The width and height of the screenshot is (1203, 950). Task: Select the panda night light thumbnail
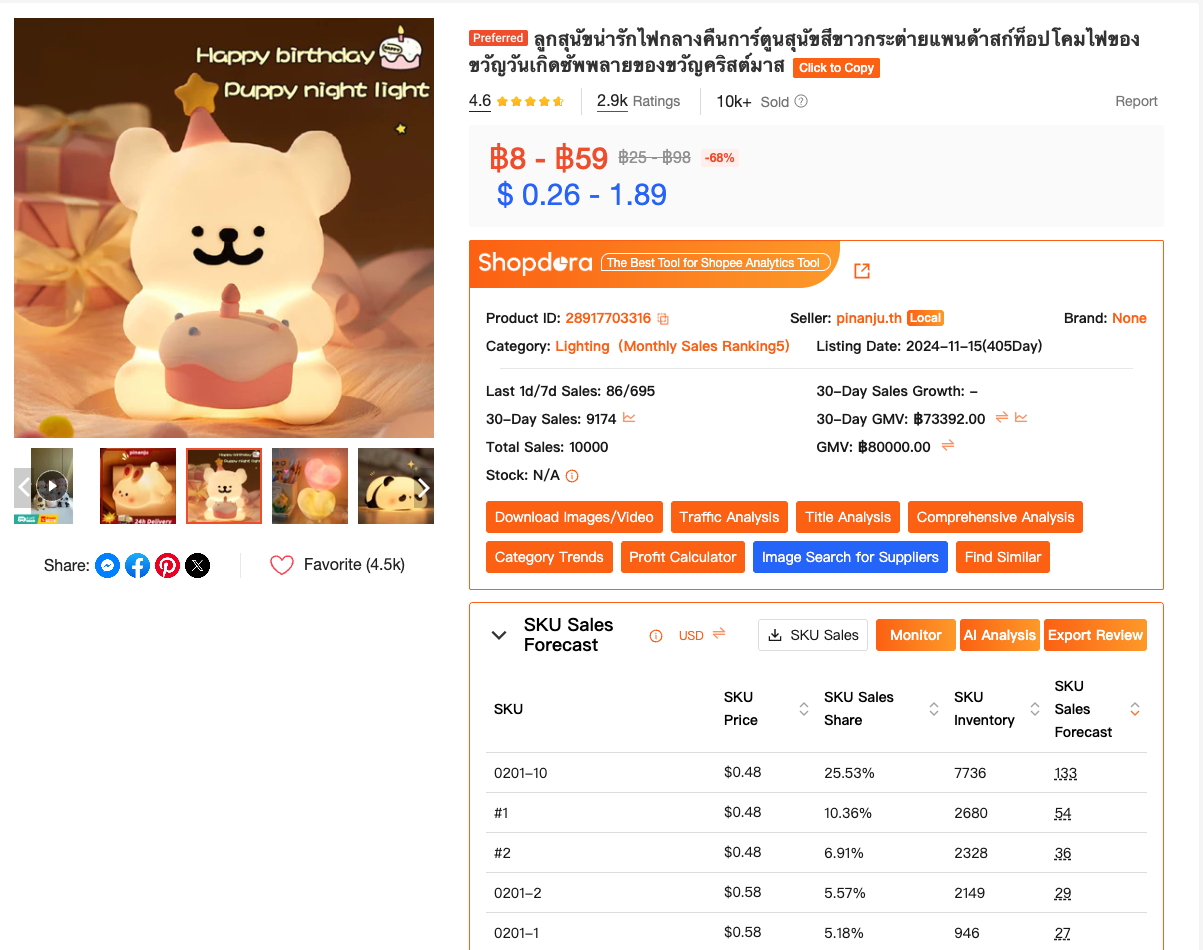pyautogui.click(x=396, y=486)
